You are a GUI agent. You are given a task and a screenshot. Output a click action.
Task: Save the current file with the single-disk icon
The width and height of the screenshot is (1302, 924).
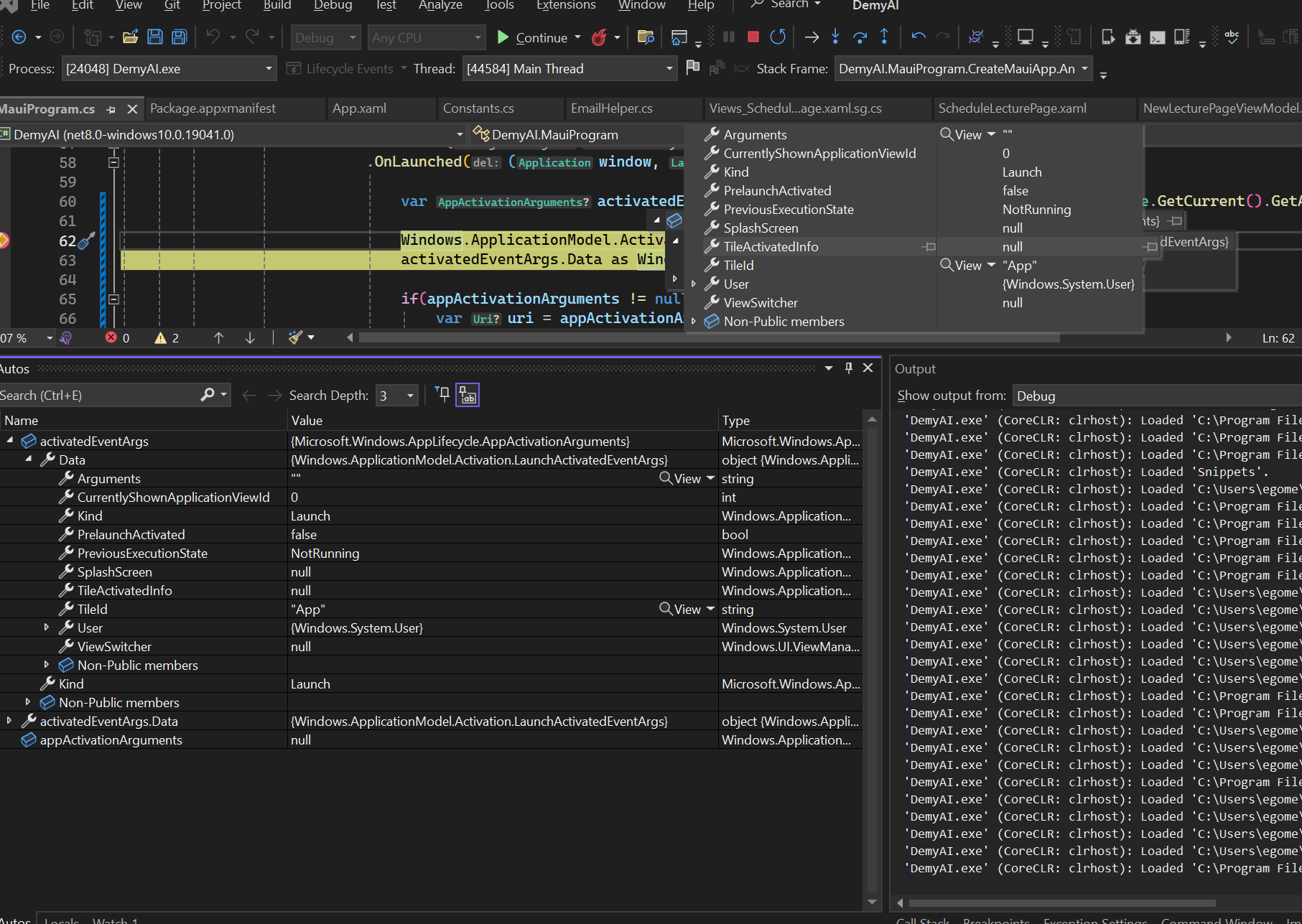(x=155, y=37)
